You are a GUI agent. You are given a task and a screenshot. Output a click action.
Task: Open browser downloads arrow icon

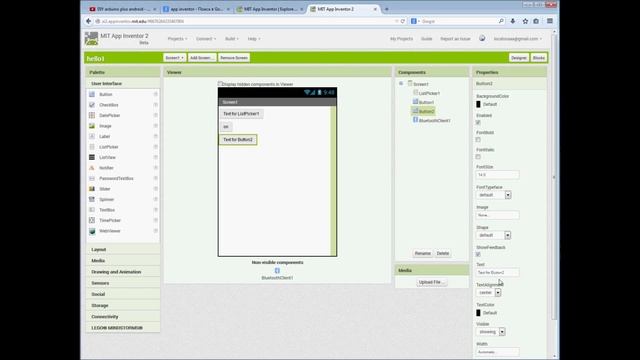513,21
